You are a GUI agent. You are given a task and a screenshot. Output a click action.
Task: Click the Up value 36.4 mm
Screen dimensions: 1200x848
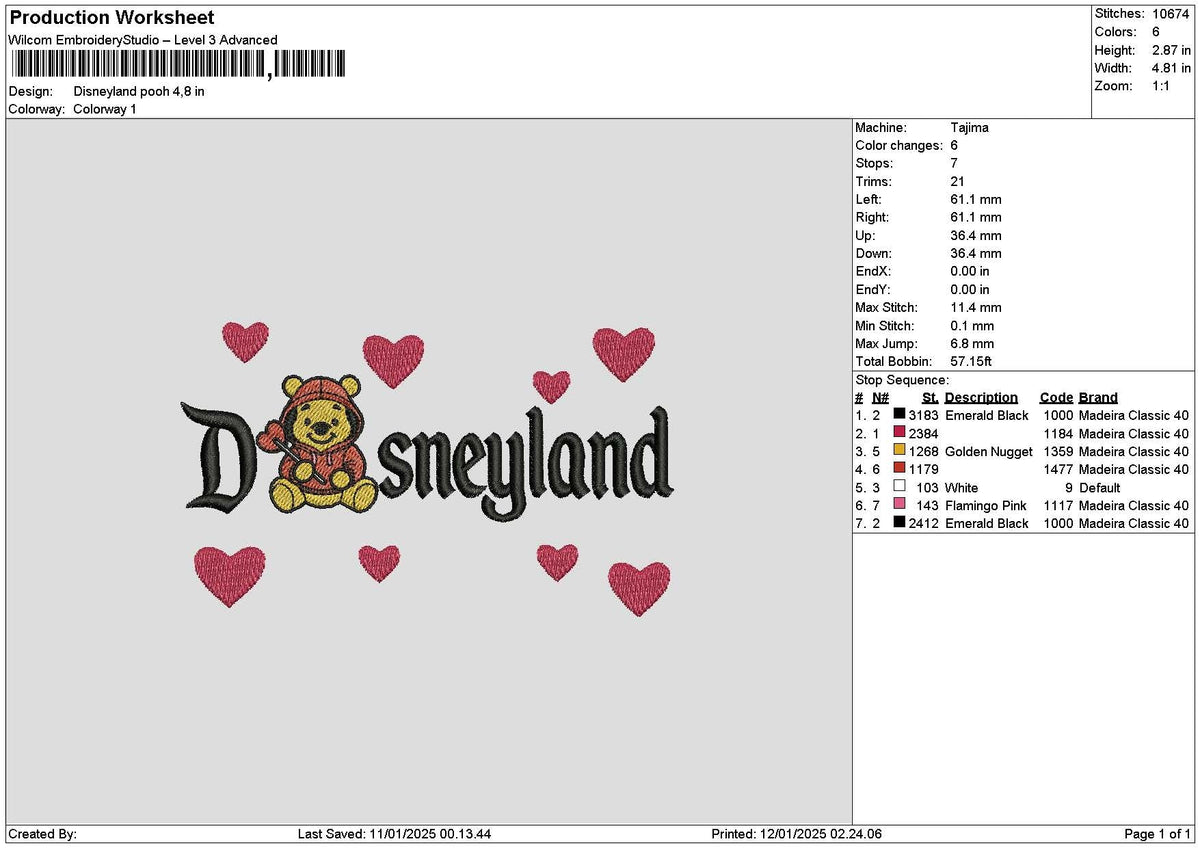pos(976,236)
